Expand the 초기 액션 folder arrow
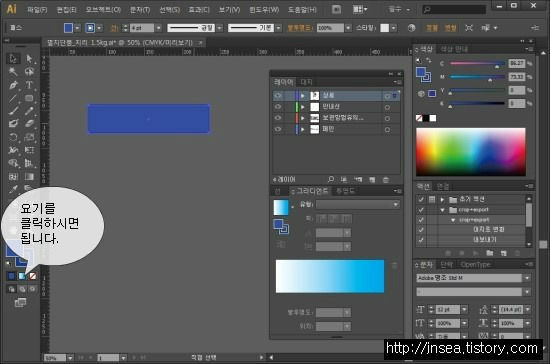The height and width of the screenshot is (364, 550). 442,199
